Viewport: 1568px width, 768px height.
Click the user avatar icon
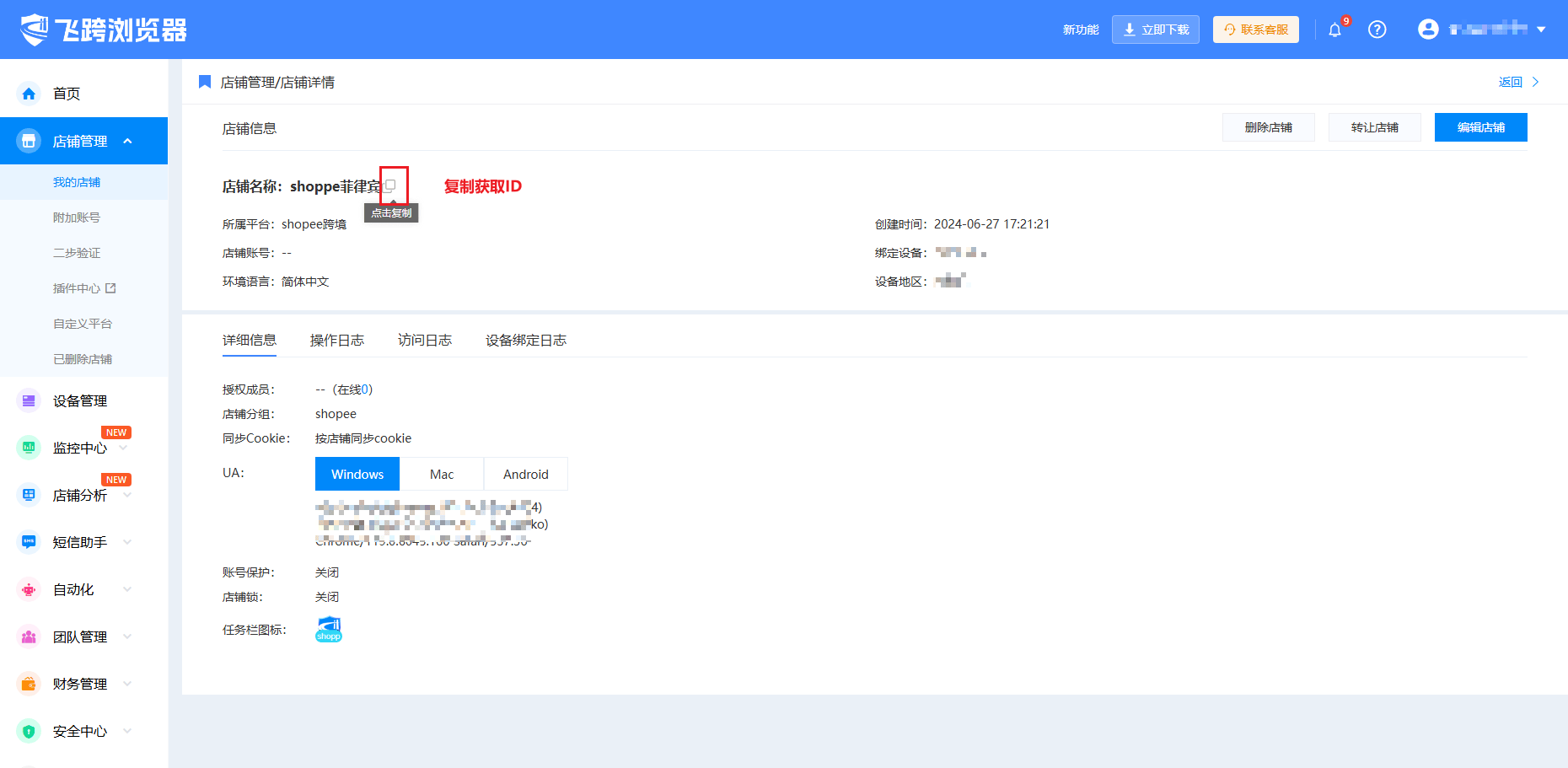click(x=1427, y=30)
